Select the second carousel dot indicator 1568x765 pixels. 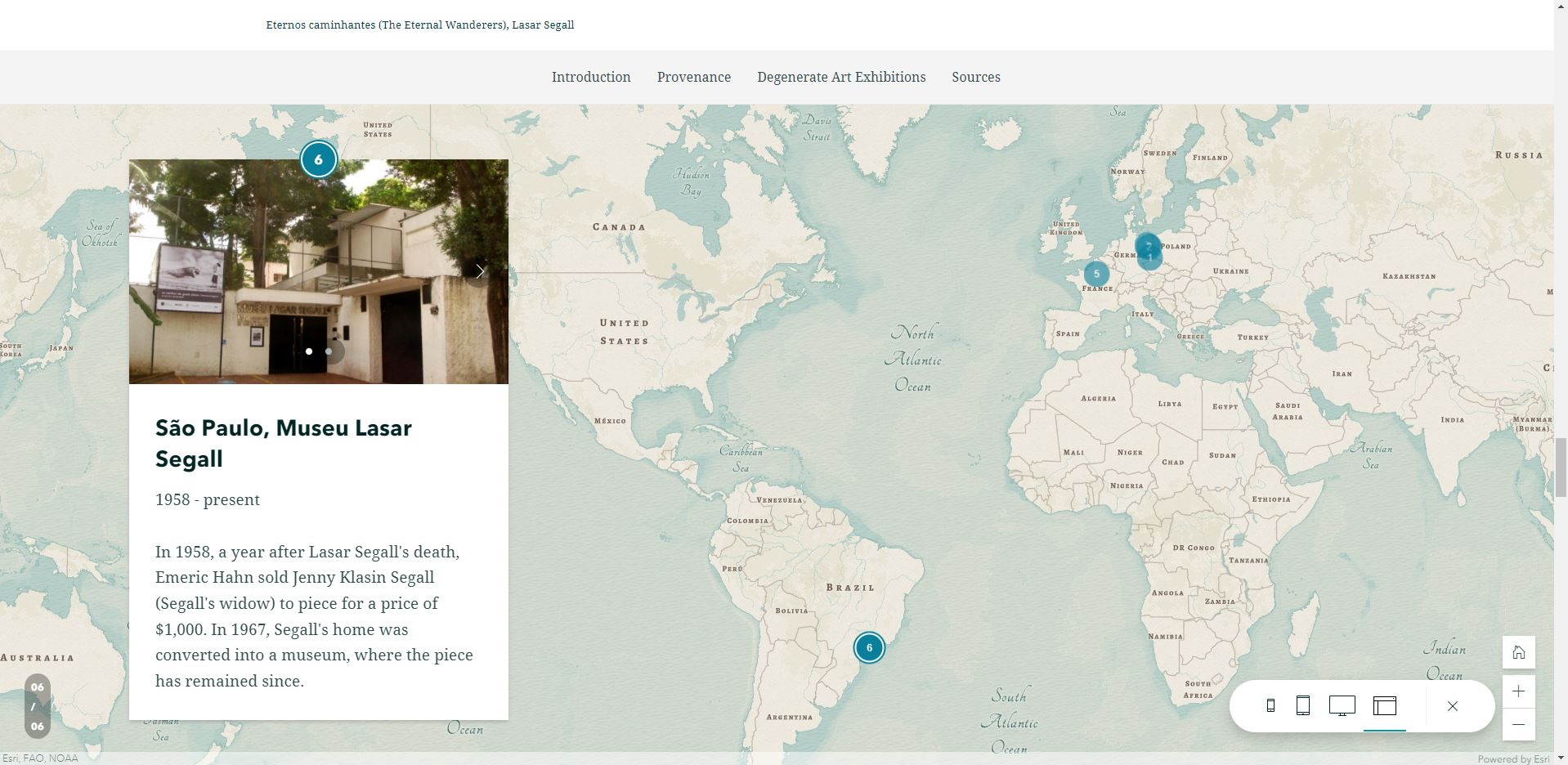point(329,351)
